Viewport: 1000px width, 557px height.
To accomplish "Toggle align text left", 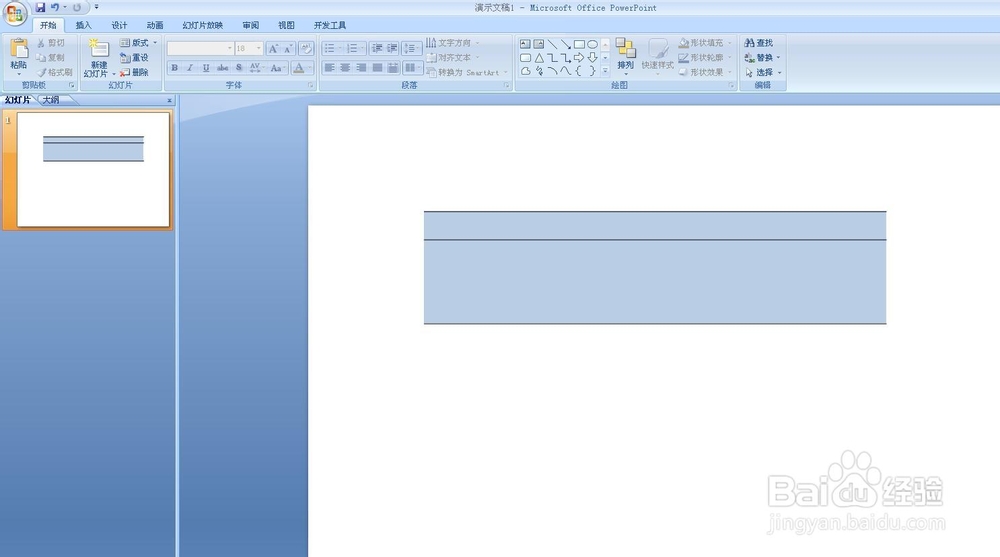I will (x=330, y=68).
